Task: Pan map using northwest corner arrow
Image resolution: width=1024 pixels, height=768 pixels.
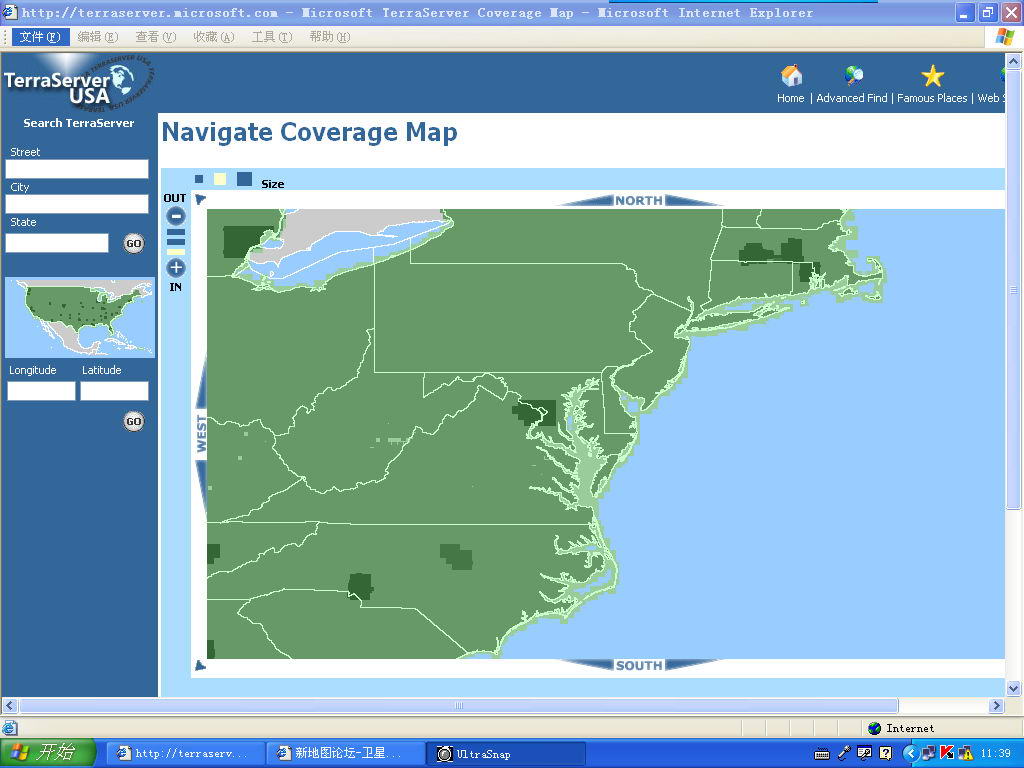Action: (200, 200)
